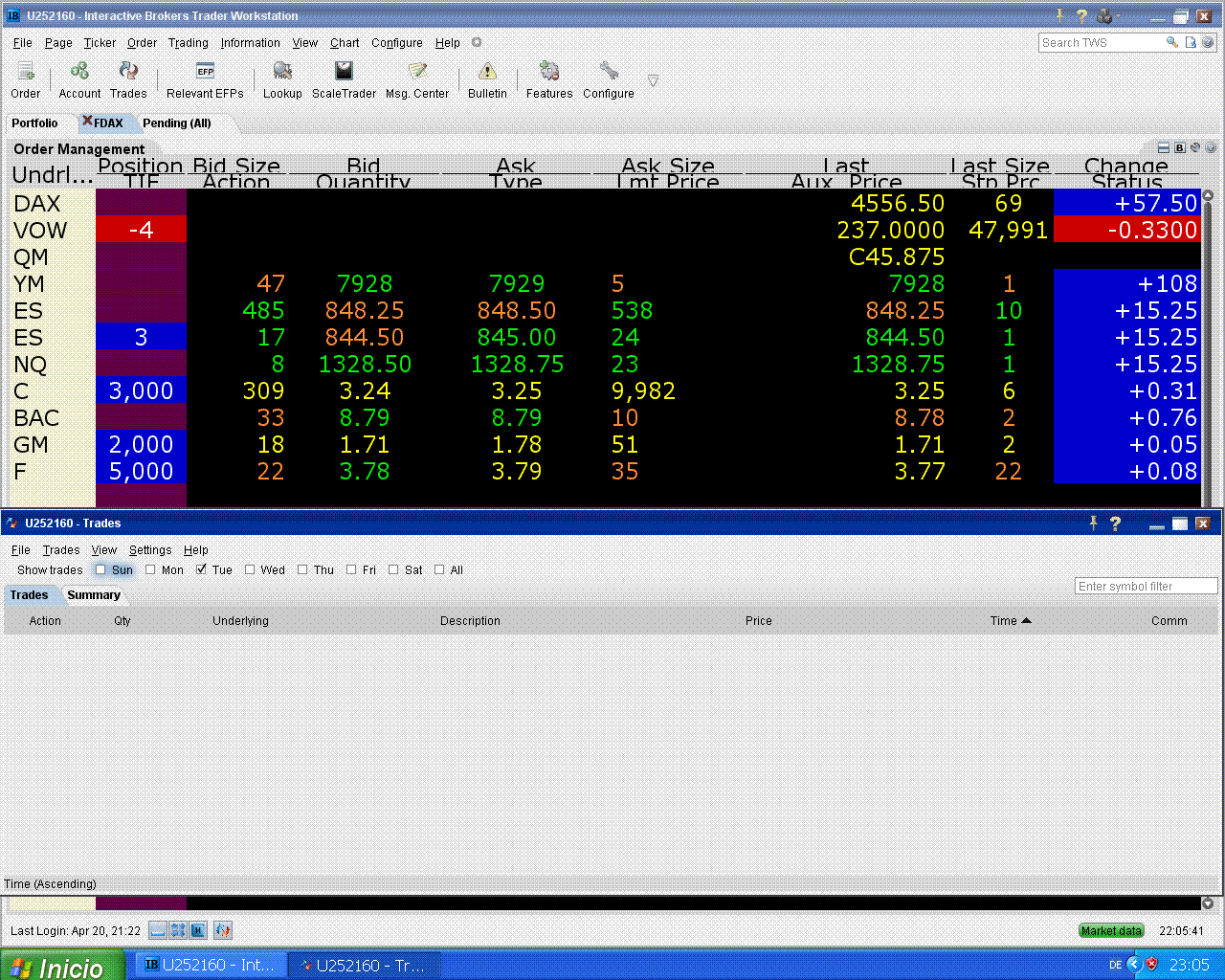Open the Lookup tool icon

point(282,72)
